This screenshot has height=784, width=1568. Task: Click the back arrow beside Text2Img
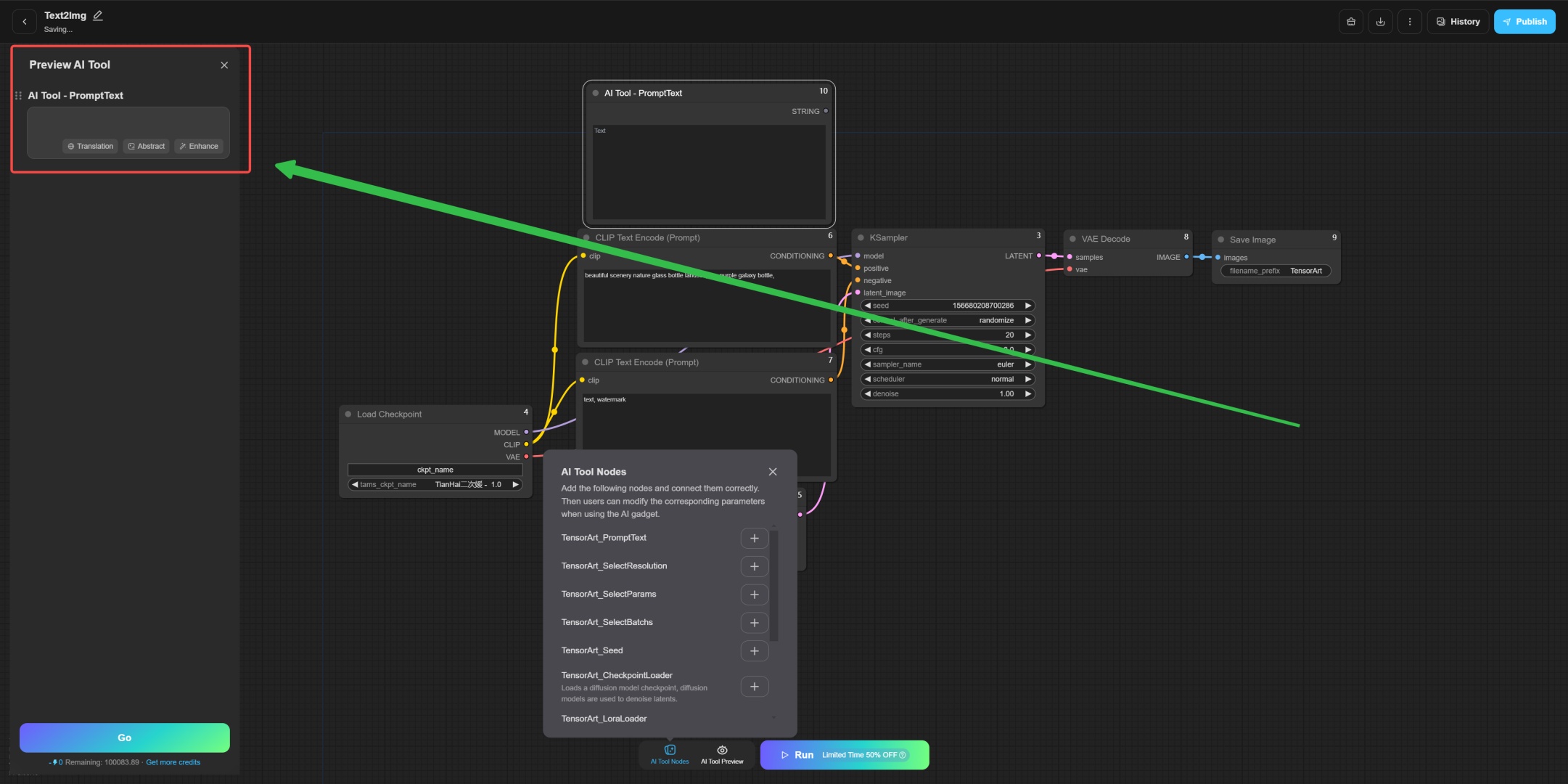tap(25, 22)
